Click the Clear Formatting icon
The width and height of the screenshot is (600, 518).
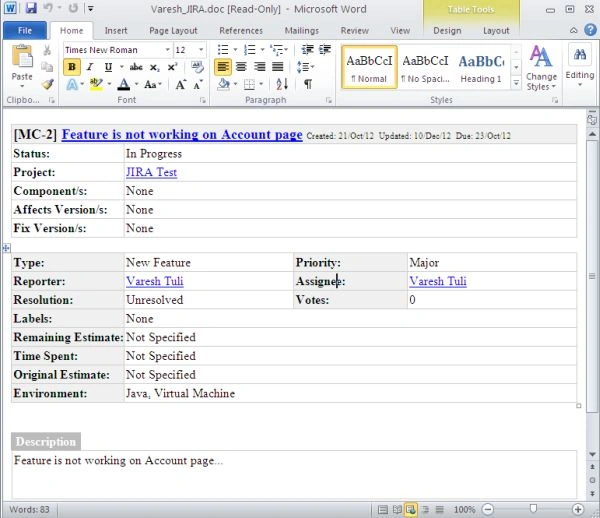click(197, 67)
